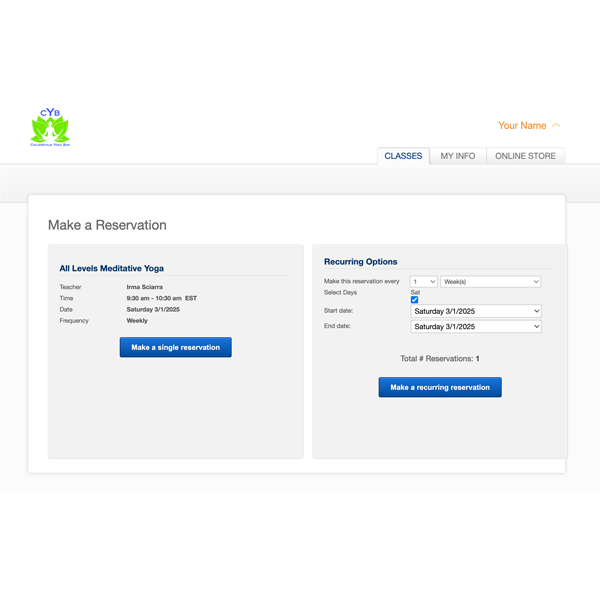Image resolution: width=600 pixels, height=600 pixels.
Task: Toggle the Sat day checkbox
Action: point(414,300)
